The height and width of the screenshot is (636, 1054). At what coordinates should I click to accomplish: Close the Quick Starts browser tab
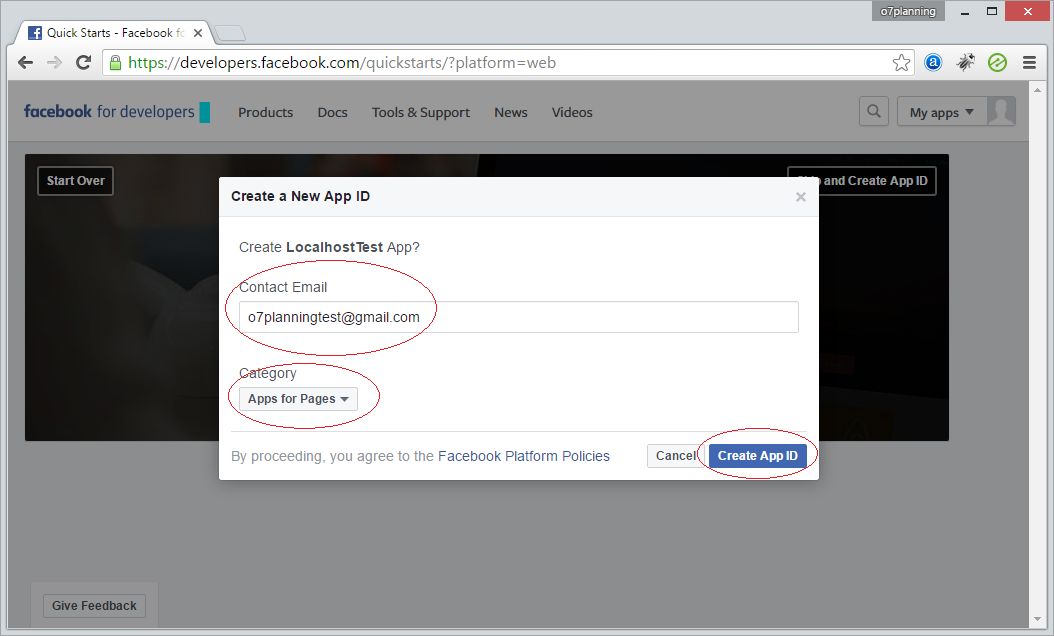198,33
